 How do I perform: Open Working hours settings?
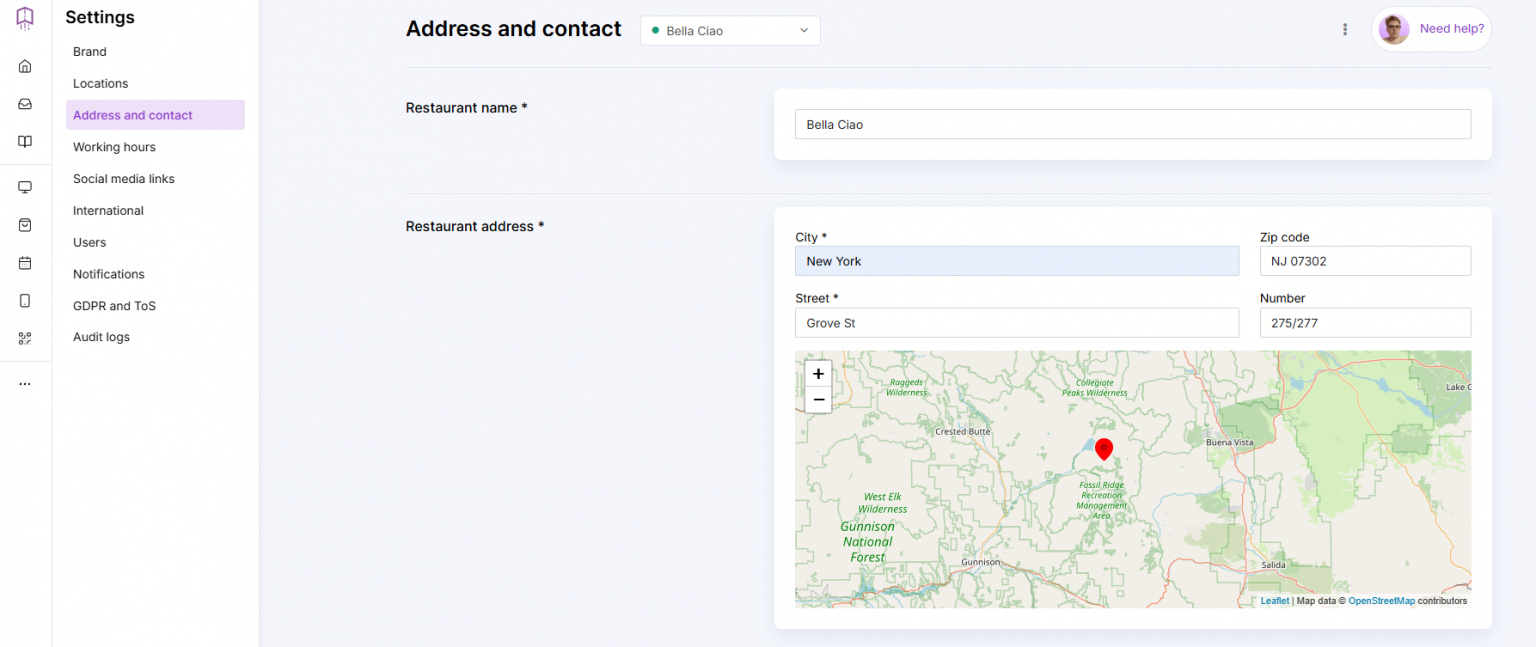point(114,147)
